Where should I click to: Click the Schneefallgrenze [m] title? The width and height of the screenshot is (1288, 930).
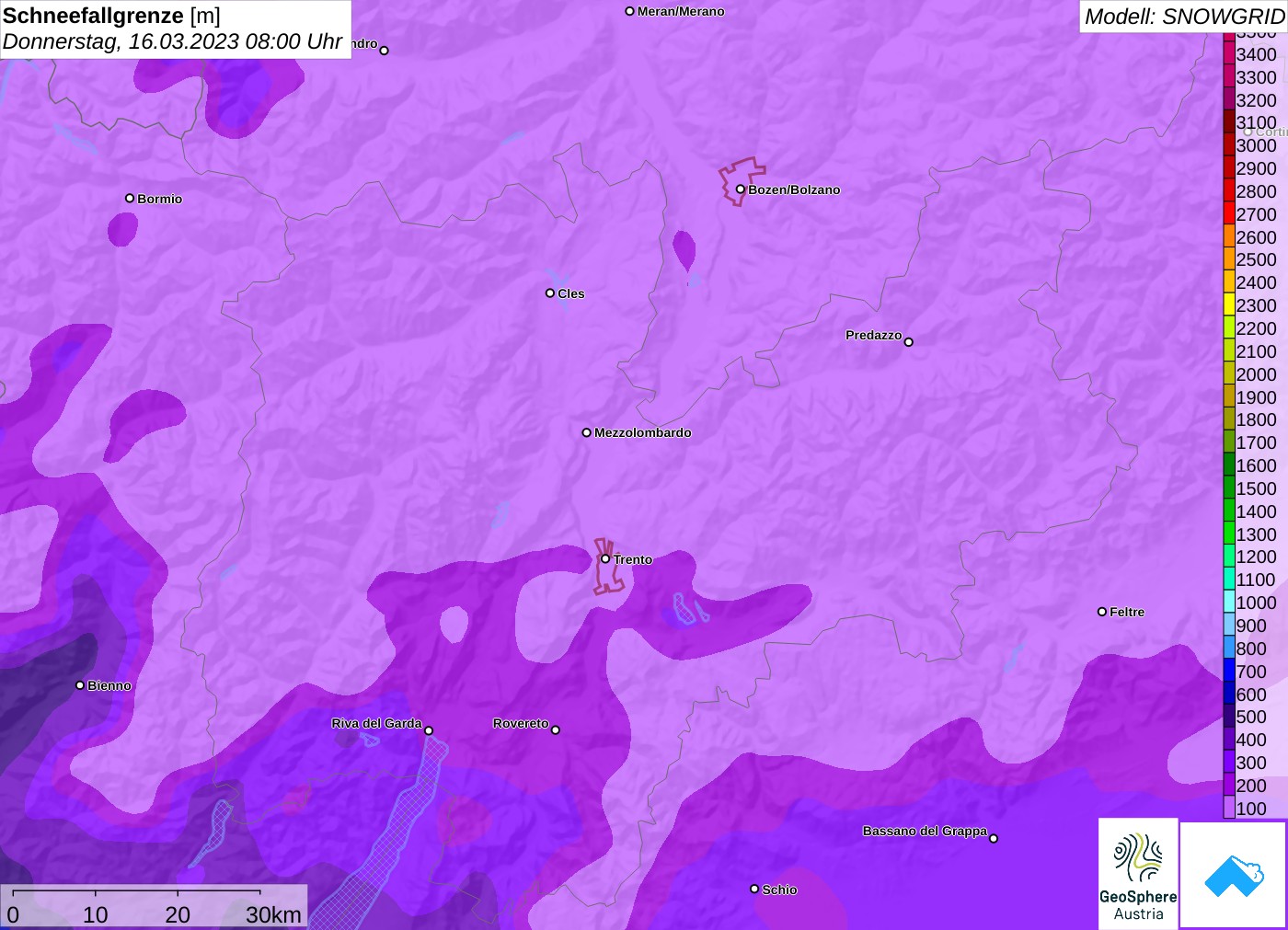pyautogui.click(x=111, y=16)
